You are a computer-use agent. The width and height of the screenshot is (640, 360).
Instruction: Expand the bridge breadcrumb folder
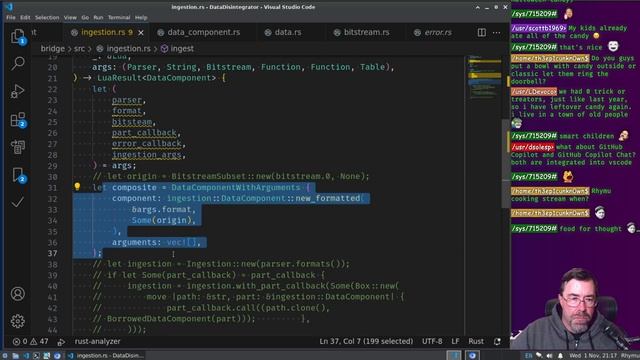(53, 49)
